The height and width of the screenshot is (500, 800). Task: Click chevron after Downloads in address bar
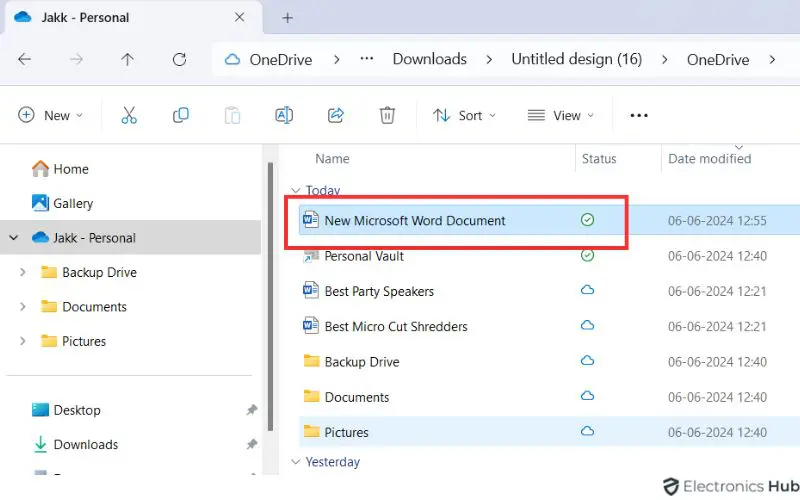[489, 60]
